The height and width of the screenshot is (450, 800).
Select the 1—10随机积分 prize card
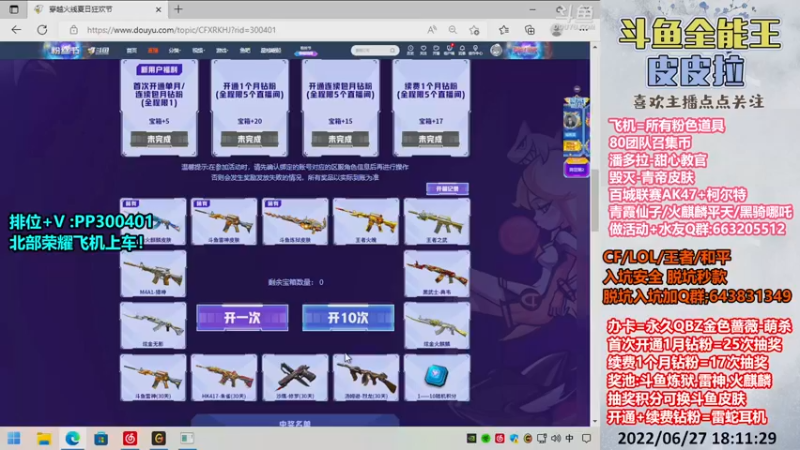tap(437, 378)
